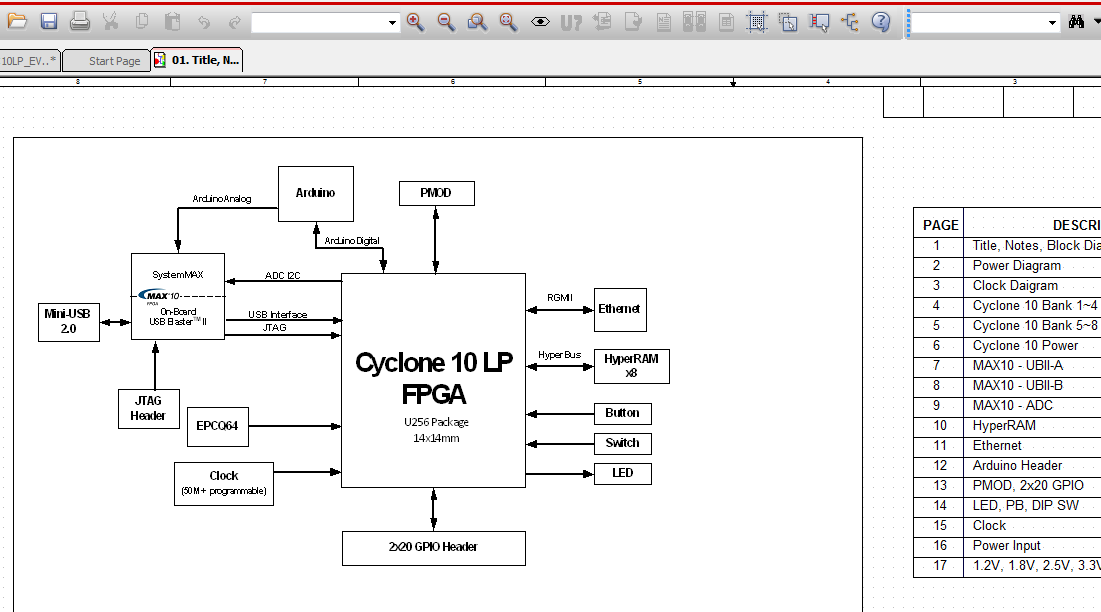The image size is (1101, 612).
Task: Click the Clock block in diagram
Action: (x=223, y=484)
